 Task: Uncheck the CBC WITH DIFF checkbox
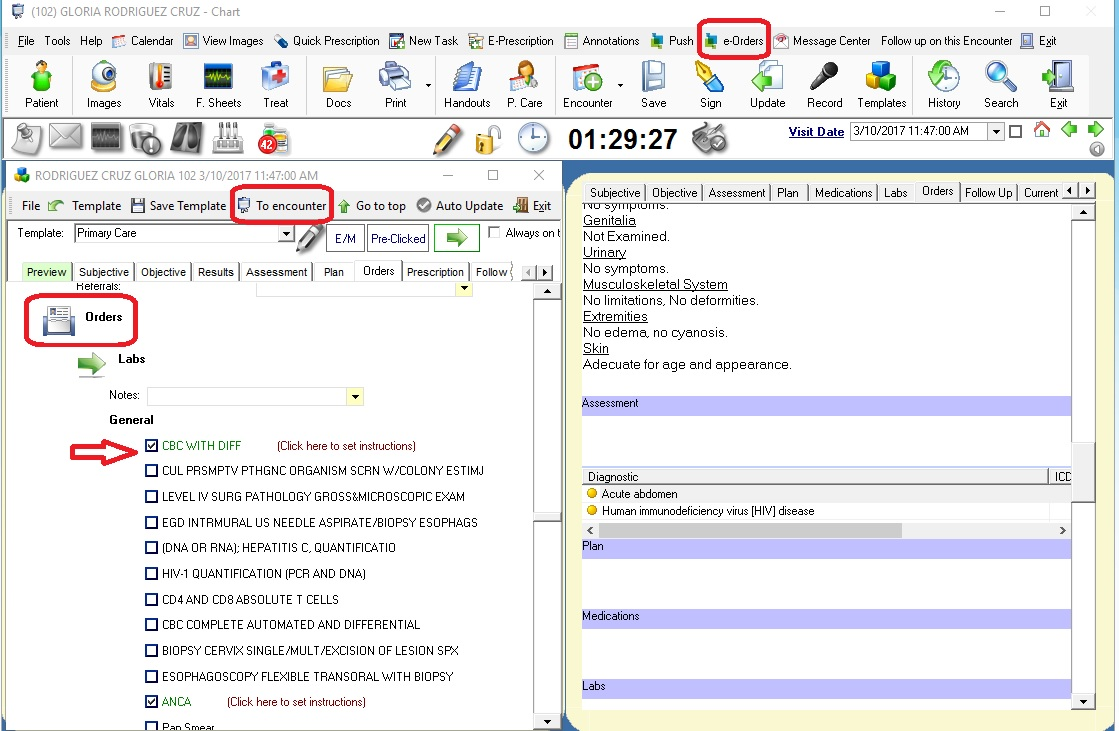click(151, 446)
